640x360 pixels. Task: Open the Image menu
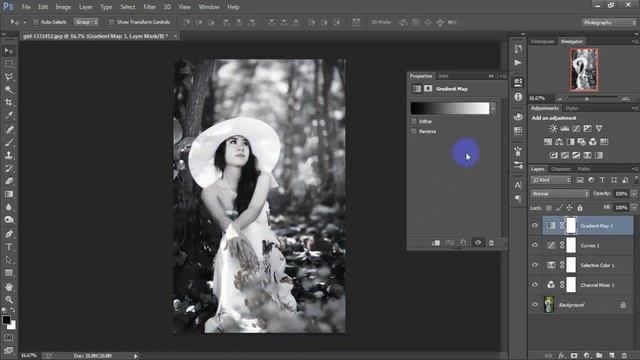(63, 7)
